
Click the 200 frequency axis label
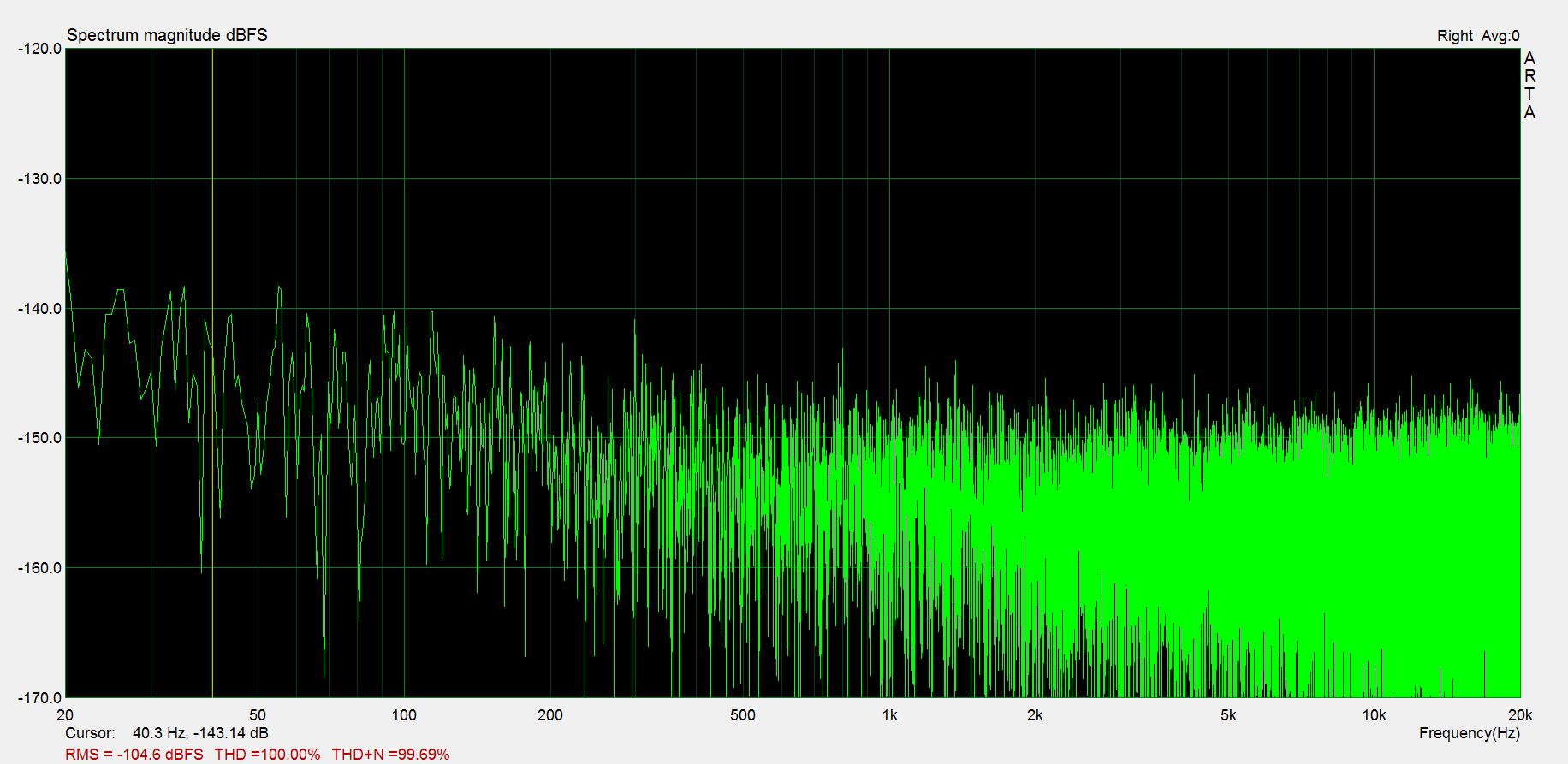click(x=550, y=715)
